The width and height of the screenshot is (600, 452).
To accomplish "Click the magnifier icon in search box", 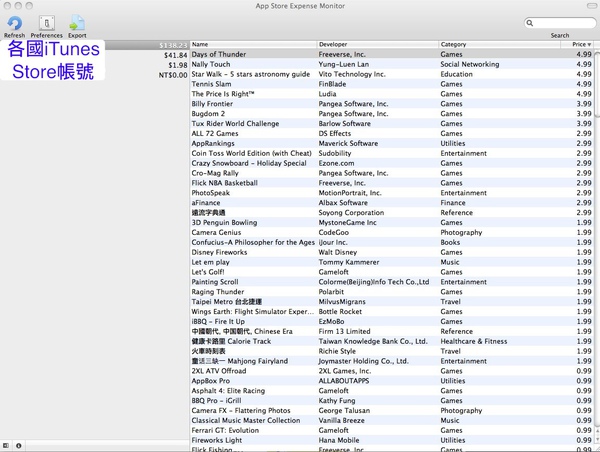I will tap(530, 23).
